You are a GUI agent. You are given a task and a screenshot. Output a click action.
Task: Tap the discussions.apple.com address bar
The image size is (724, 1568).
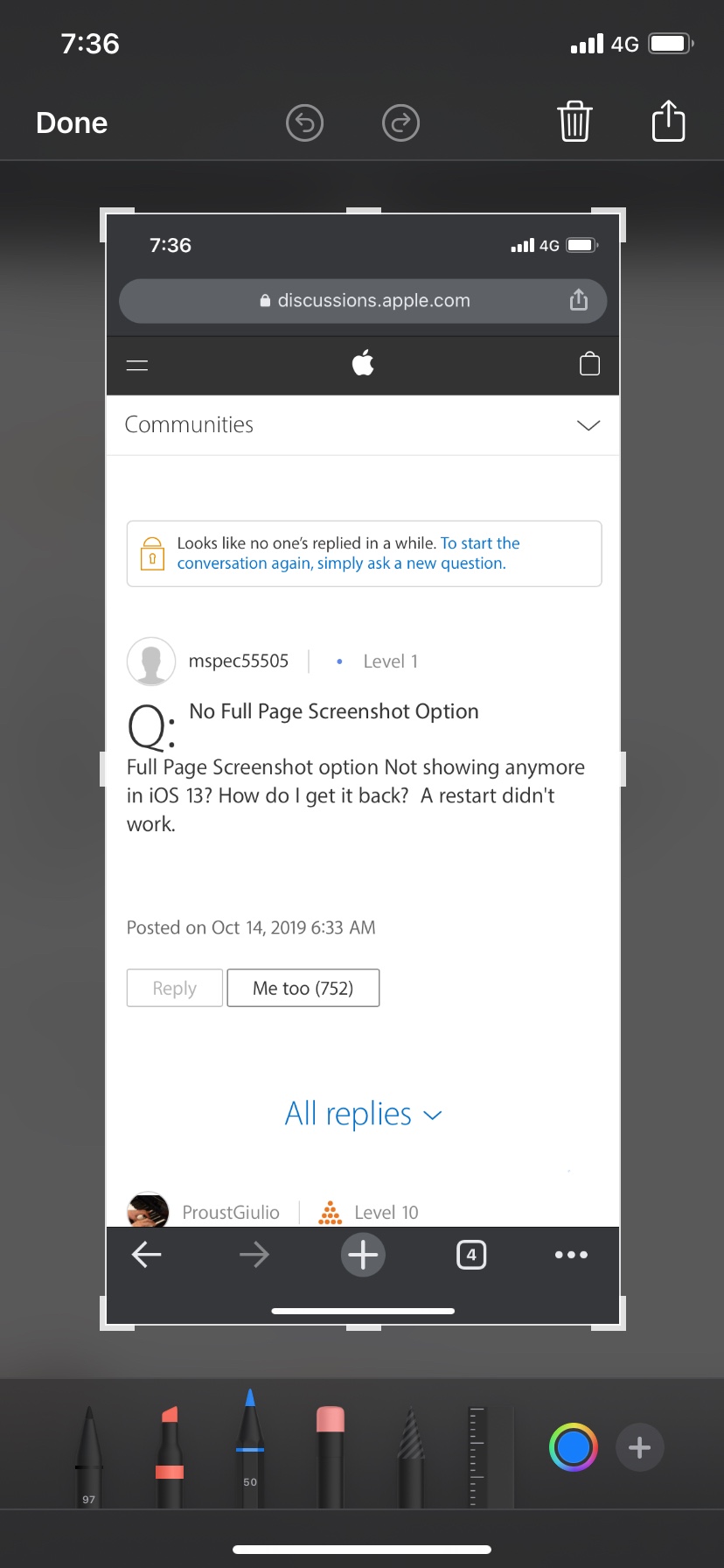pos(363,301)
